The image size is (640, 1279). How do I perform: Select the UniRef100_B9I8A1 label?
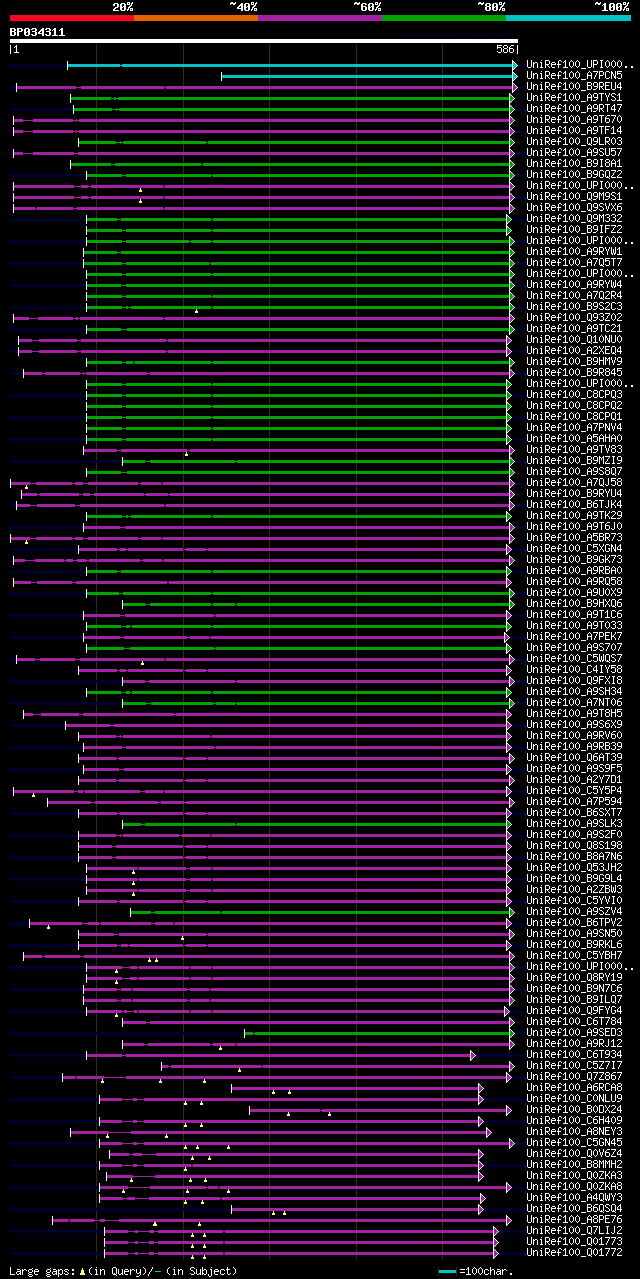pos(574,163)
